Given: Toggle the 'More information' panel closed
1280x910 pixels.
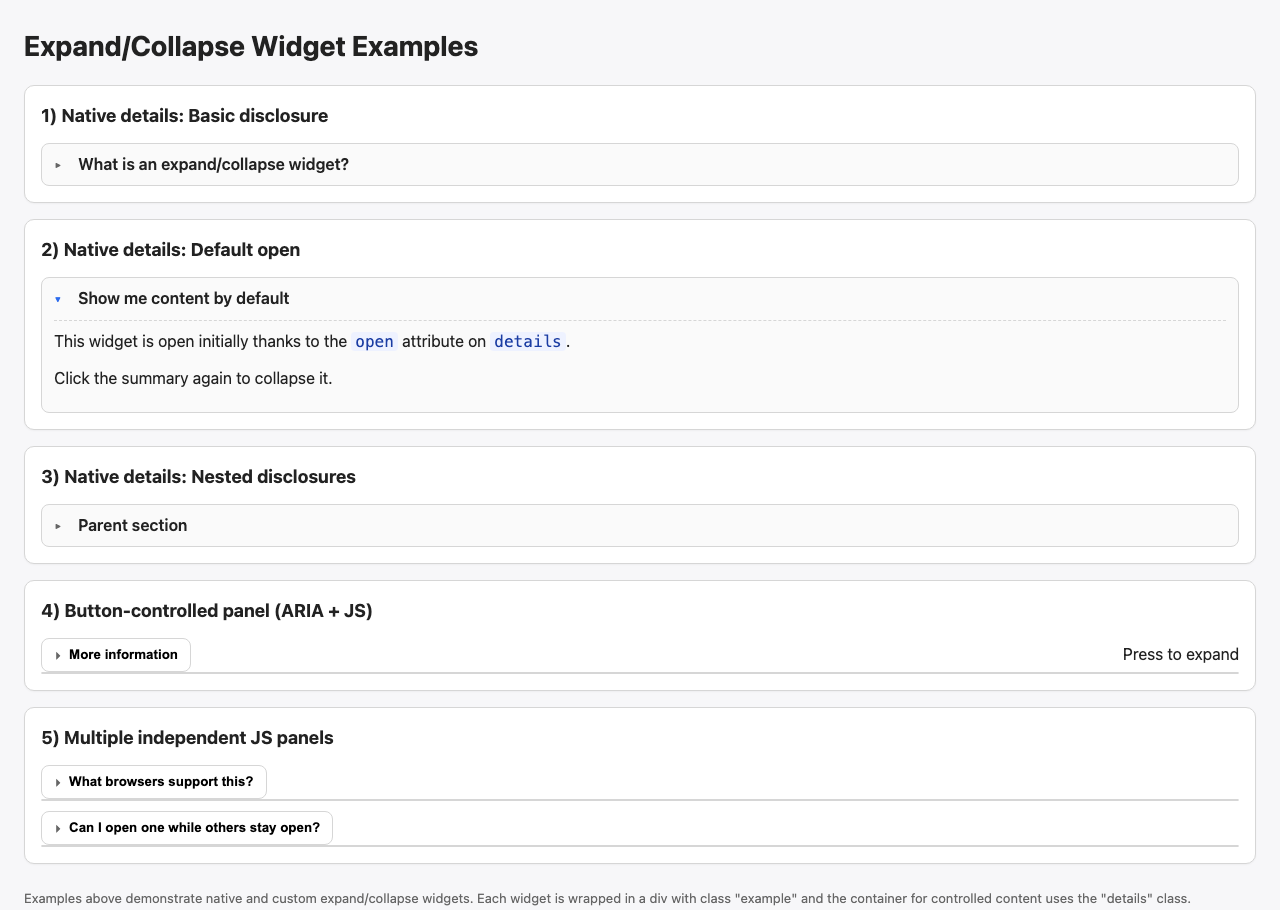Looking at the screenshot, I should (x=115, y=655).
